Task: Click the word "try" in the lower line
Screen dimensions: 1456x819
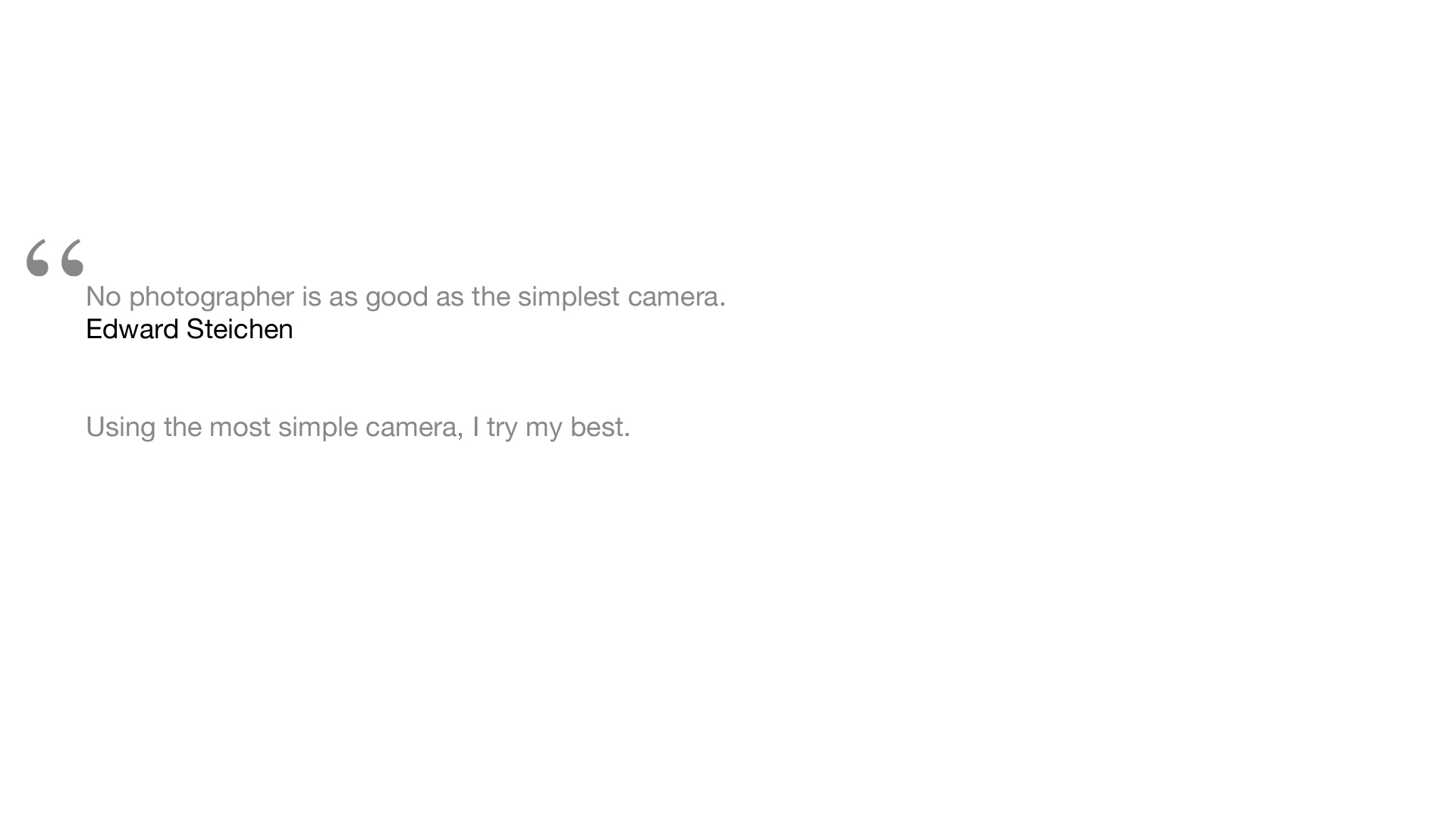Action: tap(502, 428)
